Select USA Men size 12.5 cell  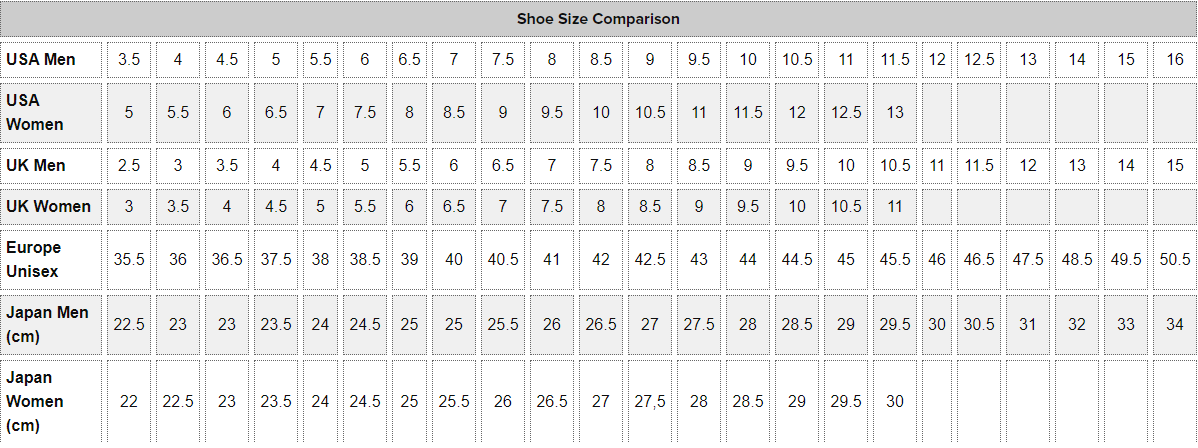pyautogui.click(x=979, y=60)
